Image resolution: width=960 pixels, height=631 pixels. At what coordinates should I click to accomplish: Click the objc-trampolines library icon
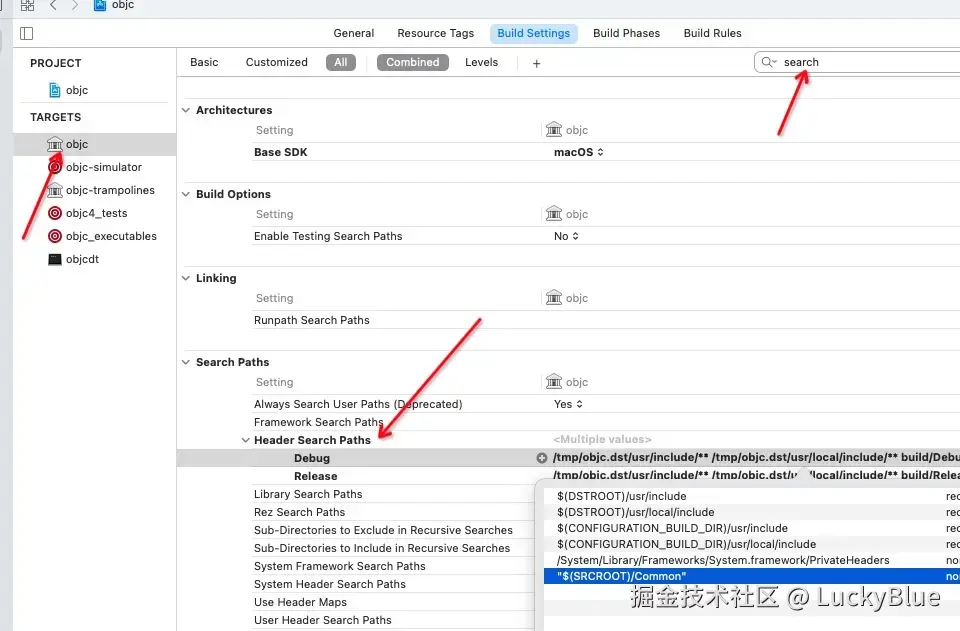click(55, 190)
